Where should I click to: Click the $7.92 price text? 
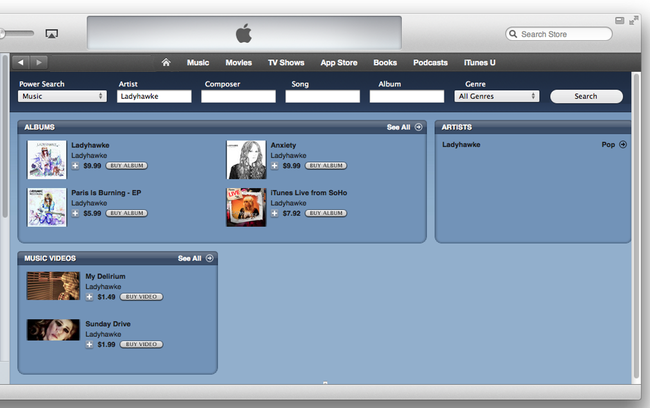[291, 214]
